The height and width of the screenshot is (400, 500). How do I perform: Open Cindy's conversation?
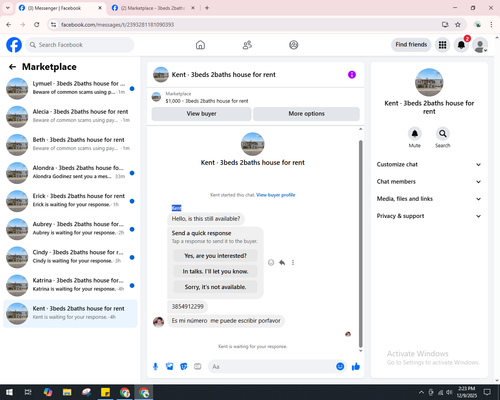click(x=70, y=257)
